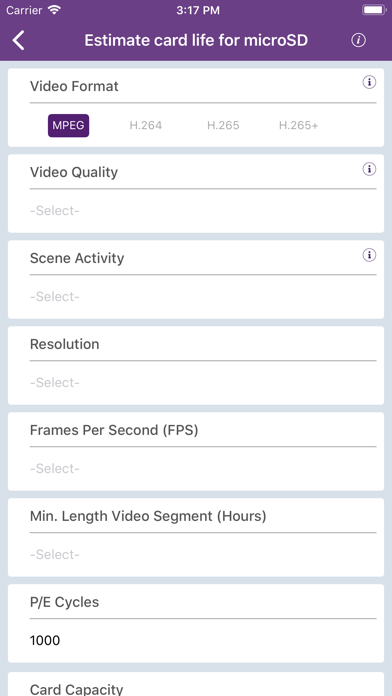This screenshot has width=392, height=696.
Task: Tap the Video Format info icon
Action: pyautogui.click(x=369, y=82)
